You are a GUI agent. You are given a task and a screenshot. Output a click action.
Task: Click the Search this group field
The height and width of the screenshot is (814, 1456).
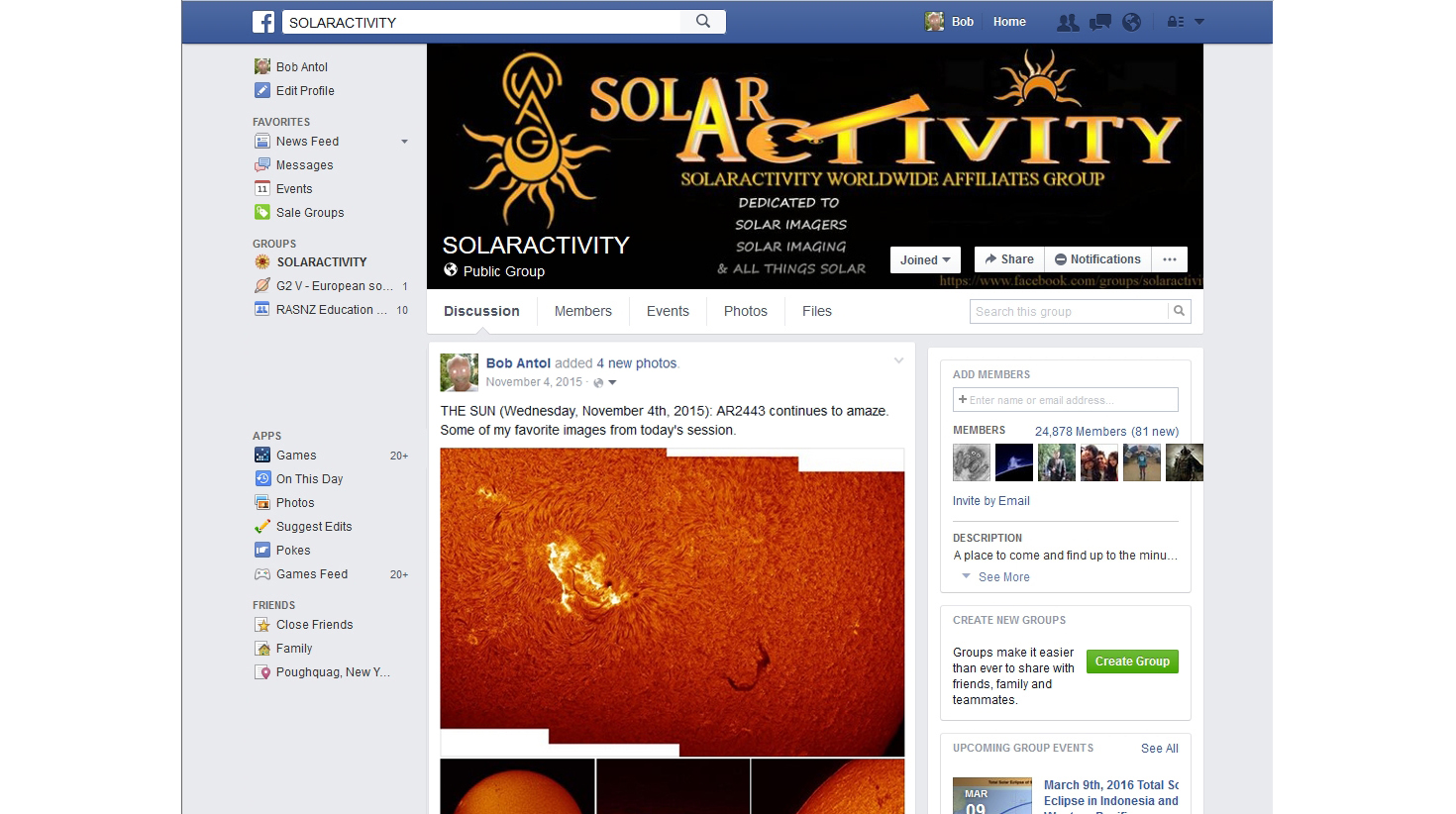click(x=1069, y=312)
